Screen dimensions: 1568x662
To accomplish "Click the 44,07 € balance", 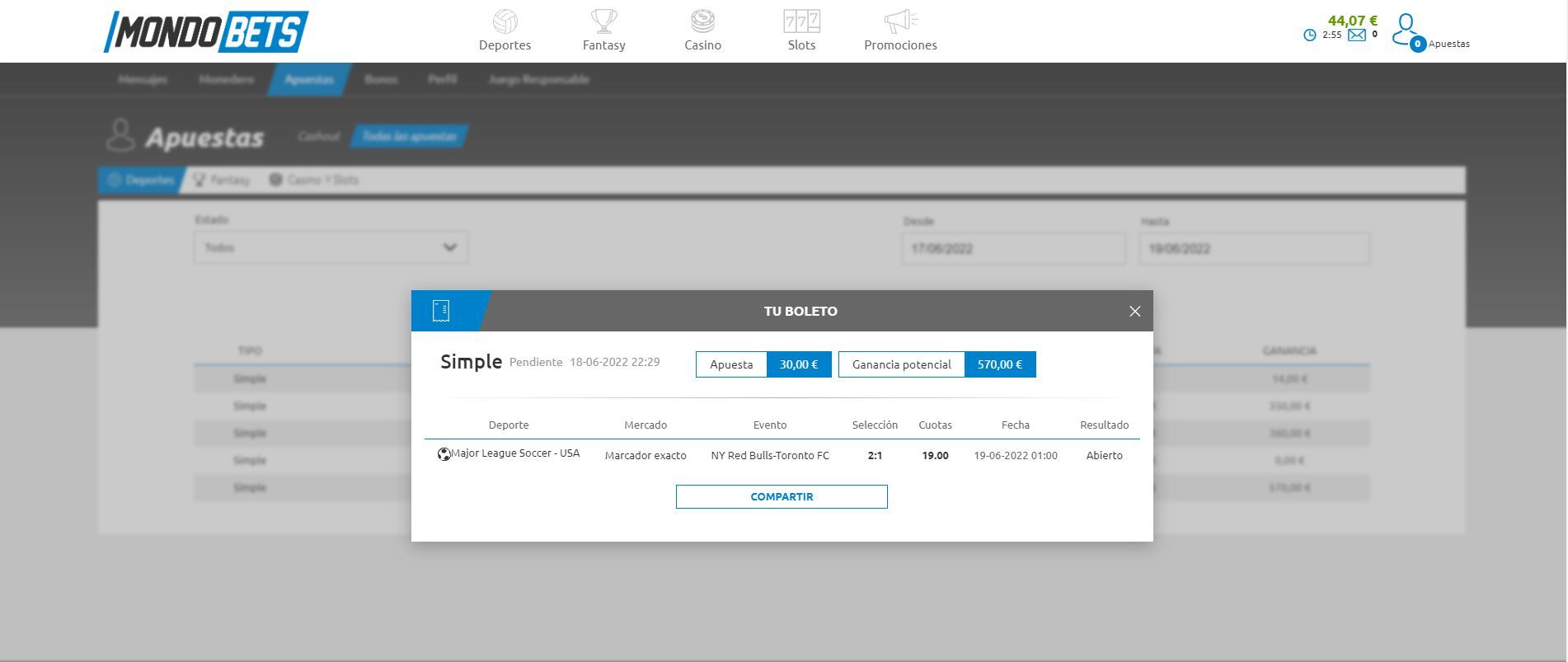I will [x=1352, y=21].
